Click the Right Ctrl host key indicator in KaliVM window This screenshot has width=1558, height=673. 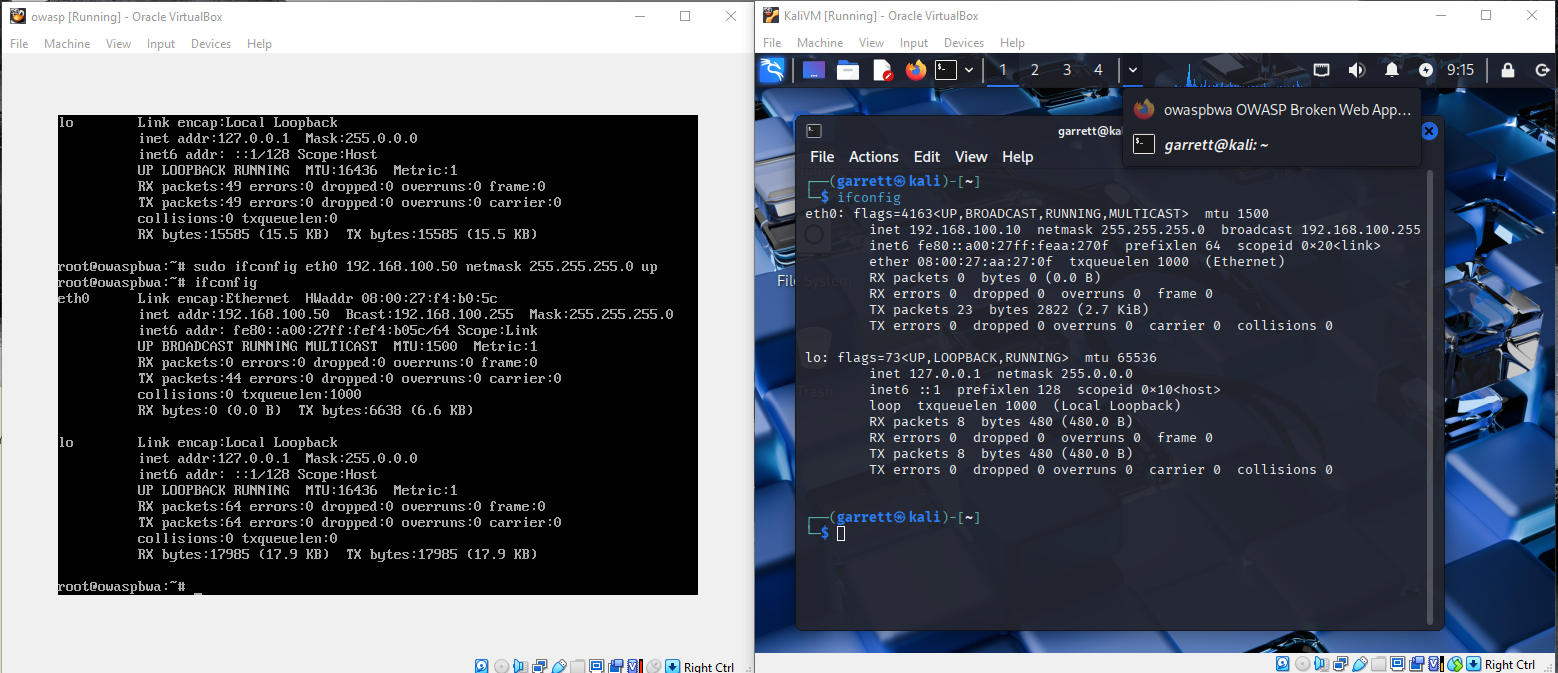tap(1509, 665)
